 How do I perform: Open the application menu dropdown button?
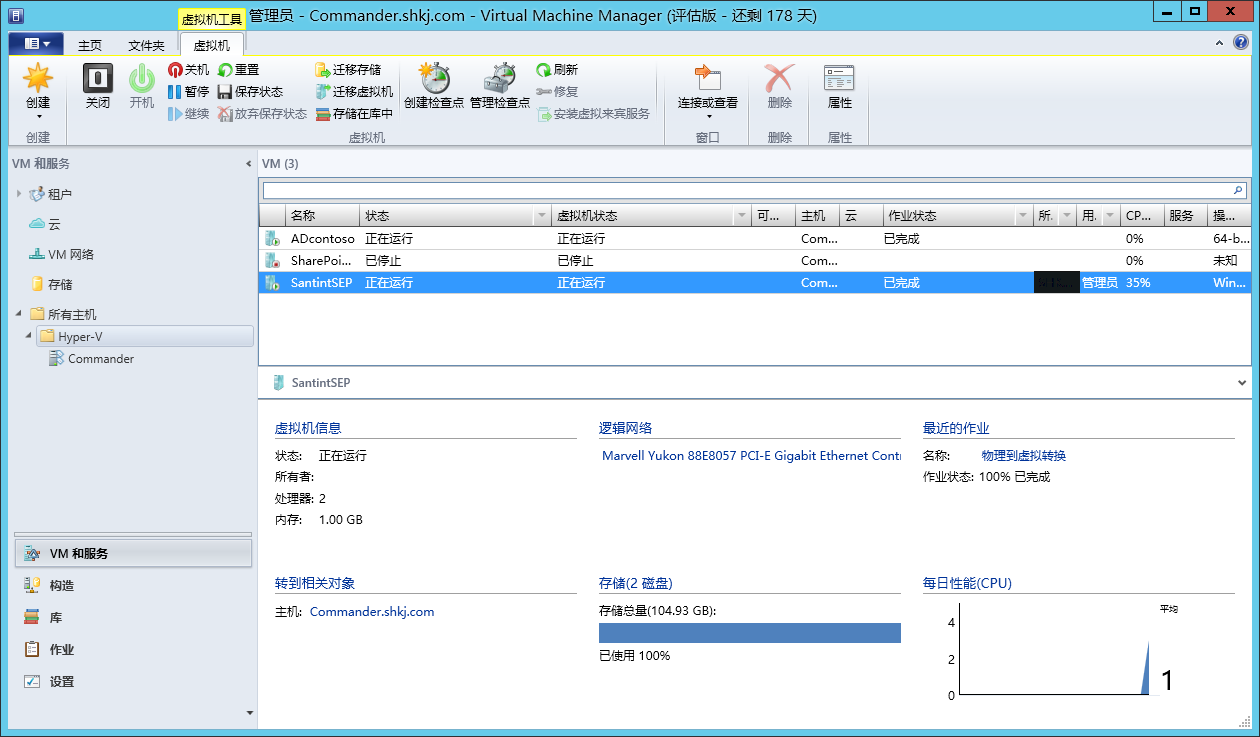pos(36,44)
